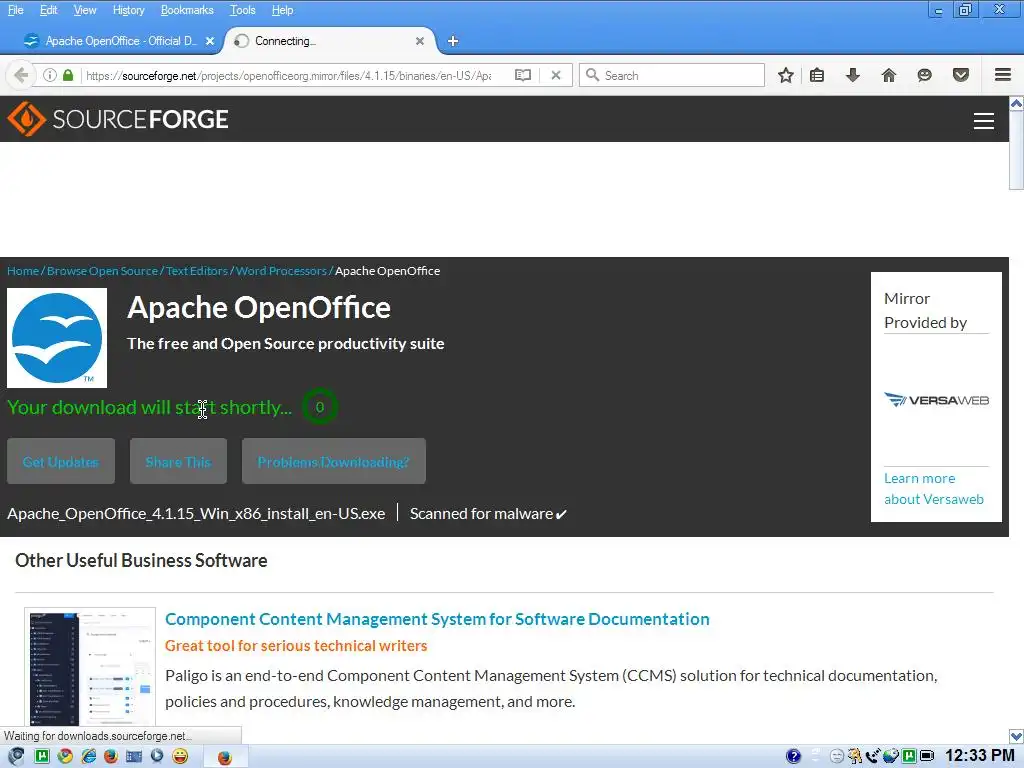Click the search magnifier icon in Search box
The height and width of the screenshot is (768, 1024).
coord(592,75)
